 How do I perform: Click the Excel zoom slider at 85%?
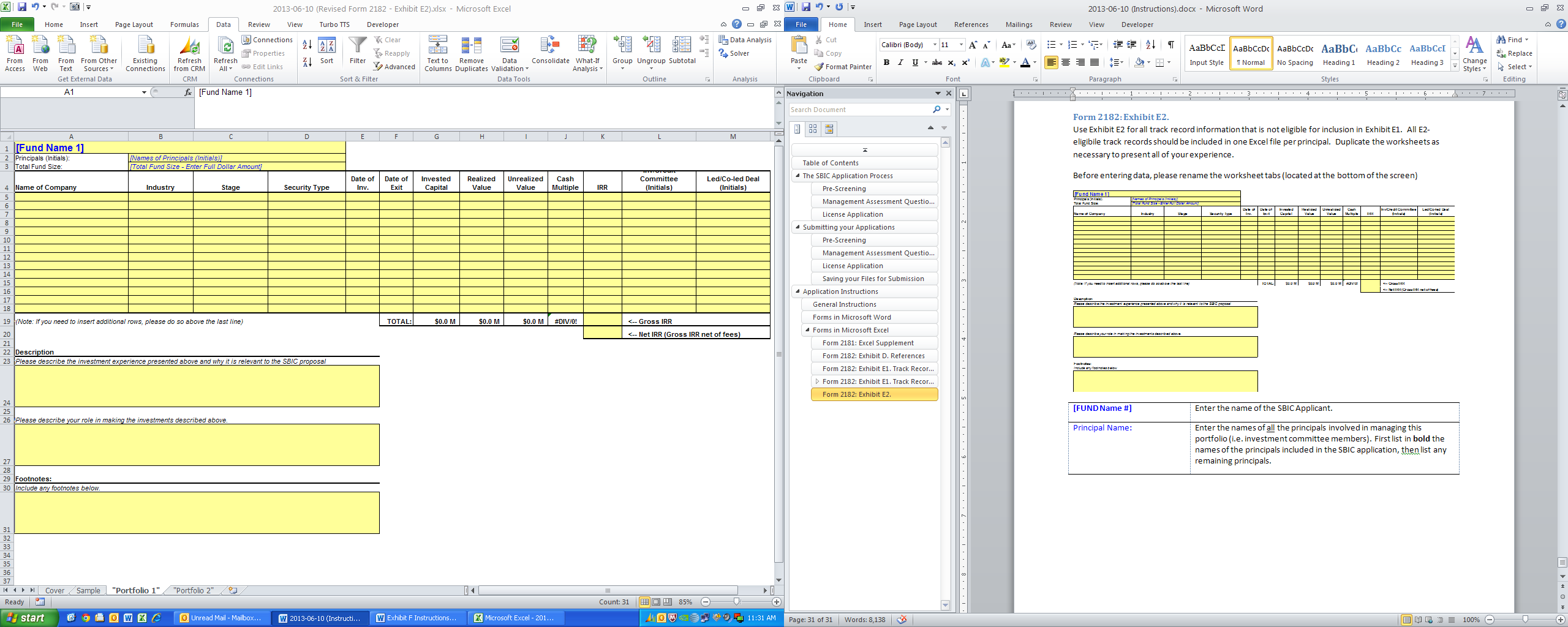click(x=736, y=602)
